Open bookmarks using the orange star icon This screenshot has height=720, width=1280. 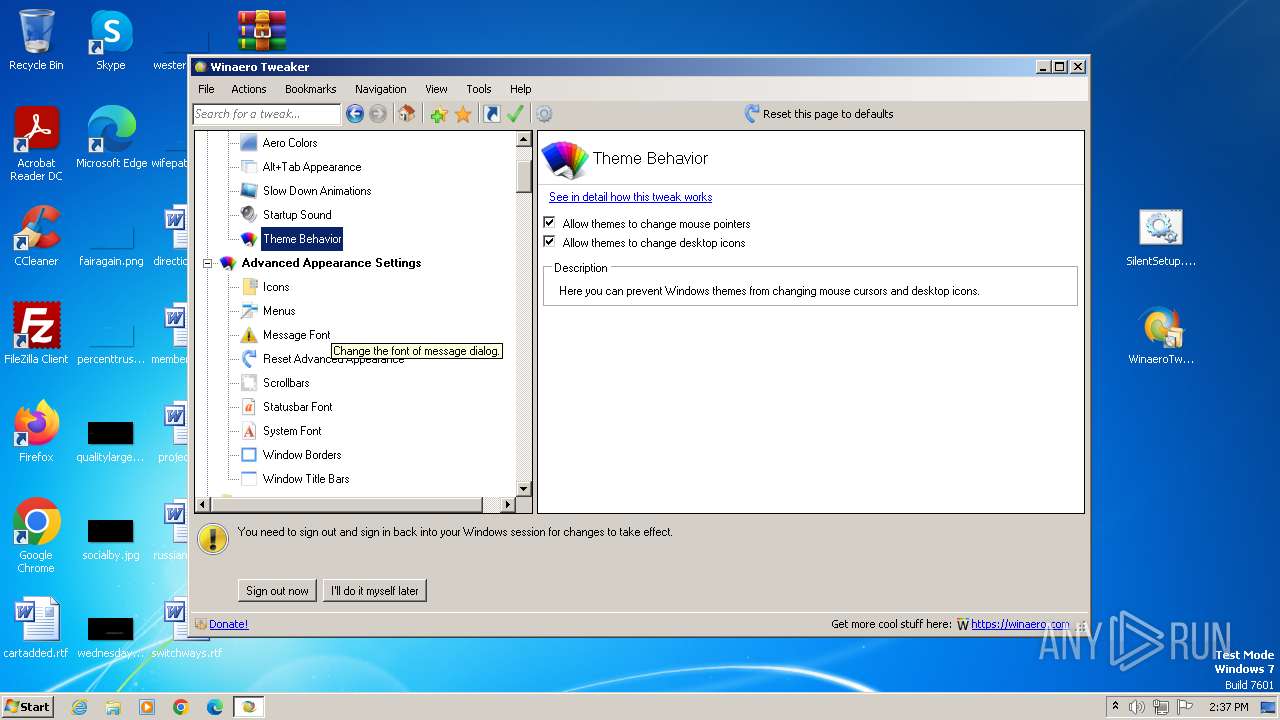click(x=463, y=114)
